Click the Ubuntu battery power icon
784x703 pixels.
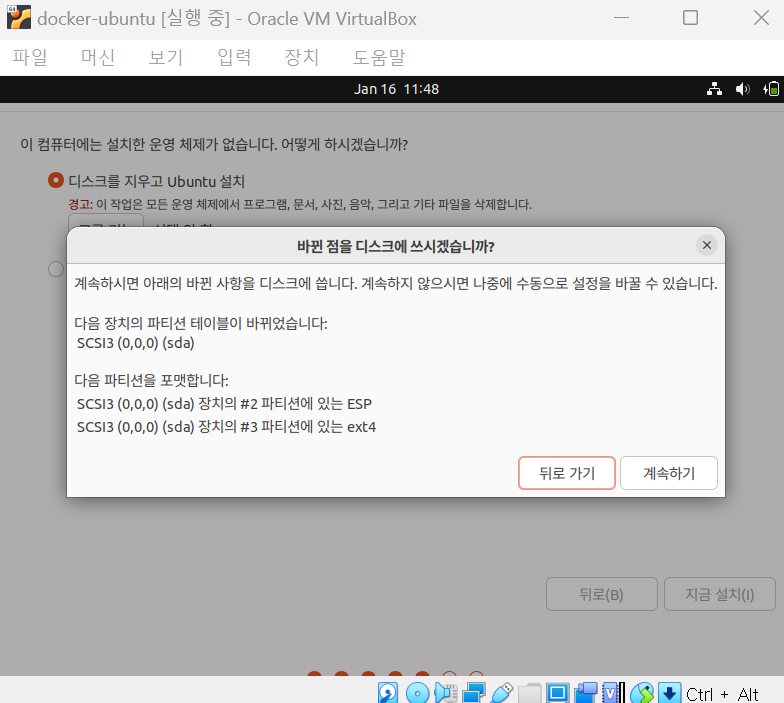[x=770, y=90]
